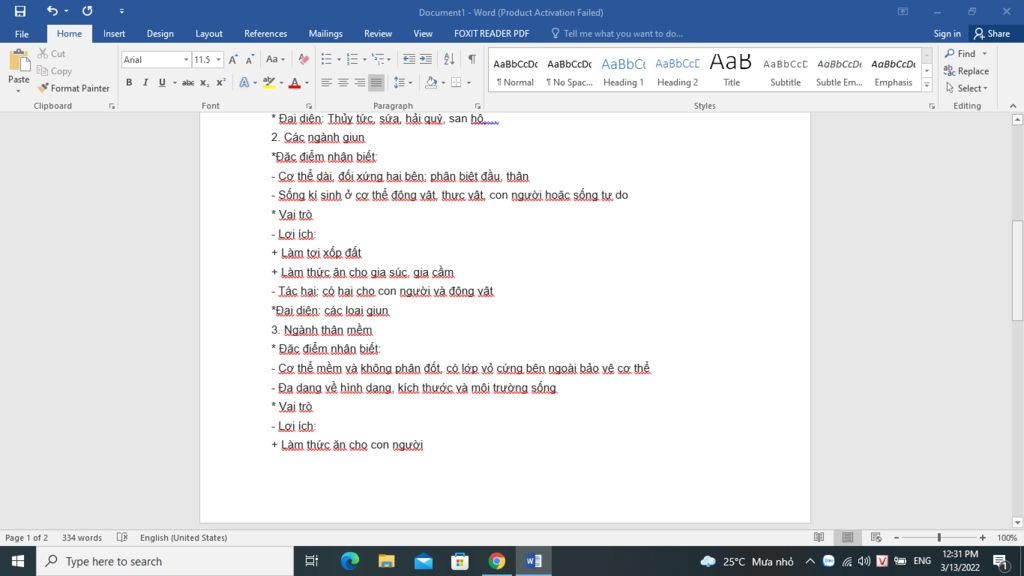Click the Share button
This screenshot has width=1024, height=576.
click(x=991, y=34)
